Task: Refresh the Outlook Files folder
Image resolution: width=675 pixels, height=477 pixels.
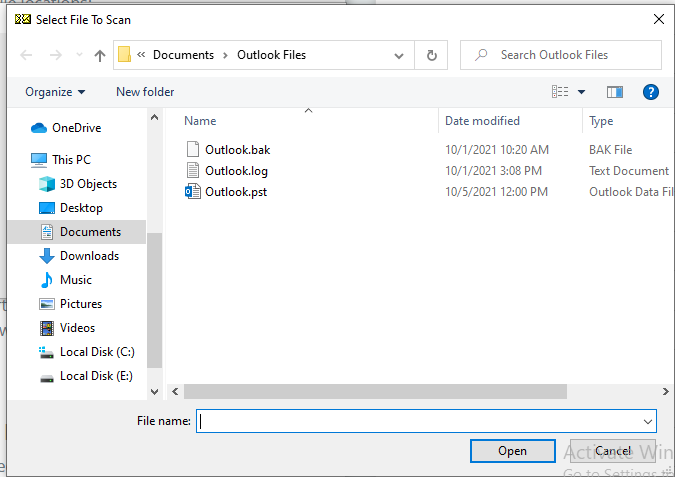Action: (431, 55)
